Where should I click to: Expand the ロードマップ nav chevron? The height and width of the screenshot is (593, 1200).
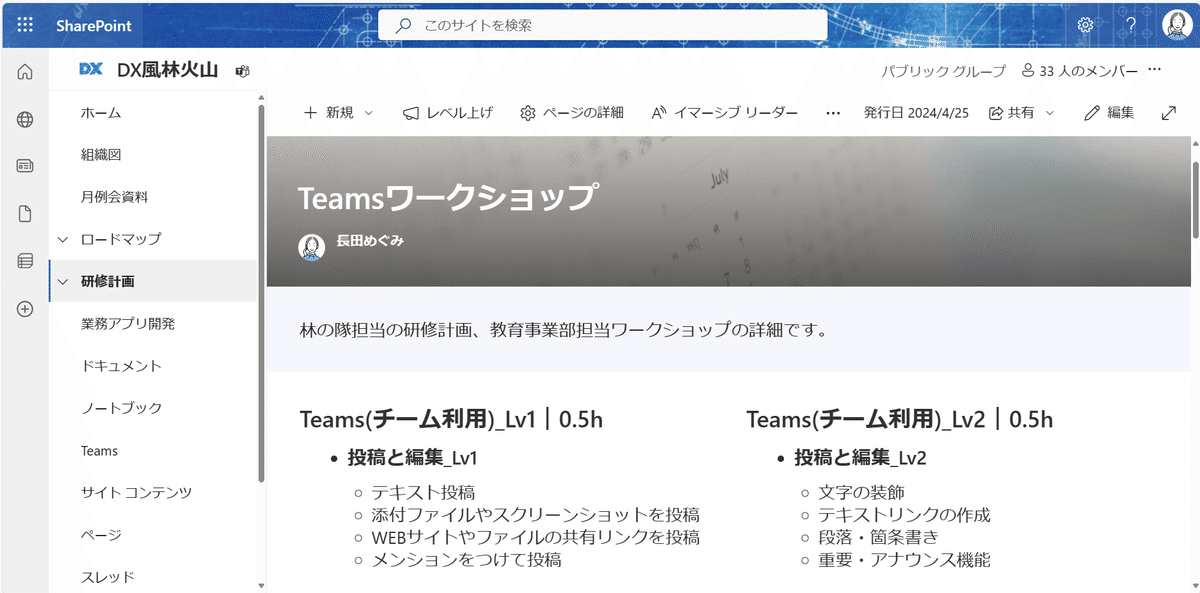[x=63, y=239]
